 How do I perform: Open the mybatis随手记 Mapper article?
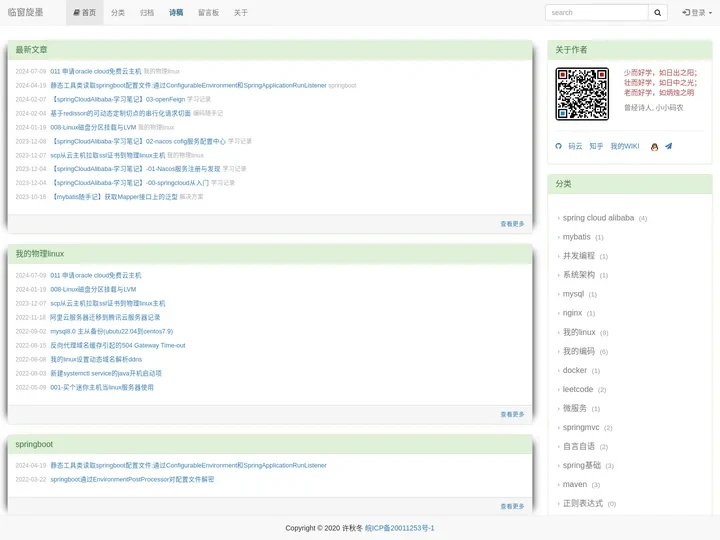pos(114,197)
